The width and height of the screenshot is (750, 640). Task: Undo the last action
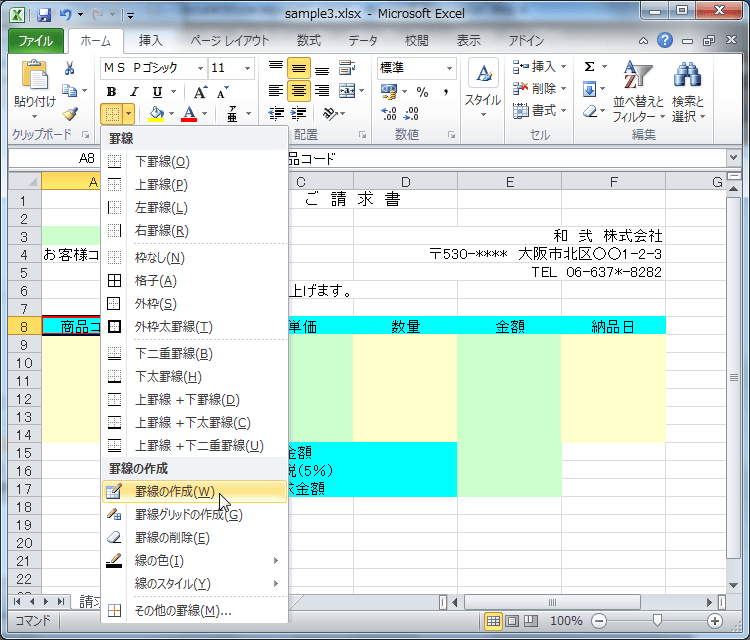pos(66,15)
